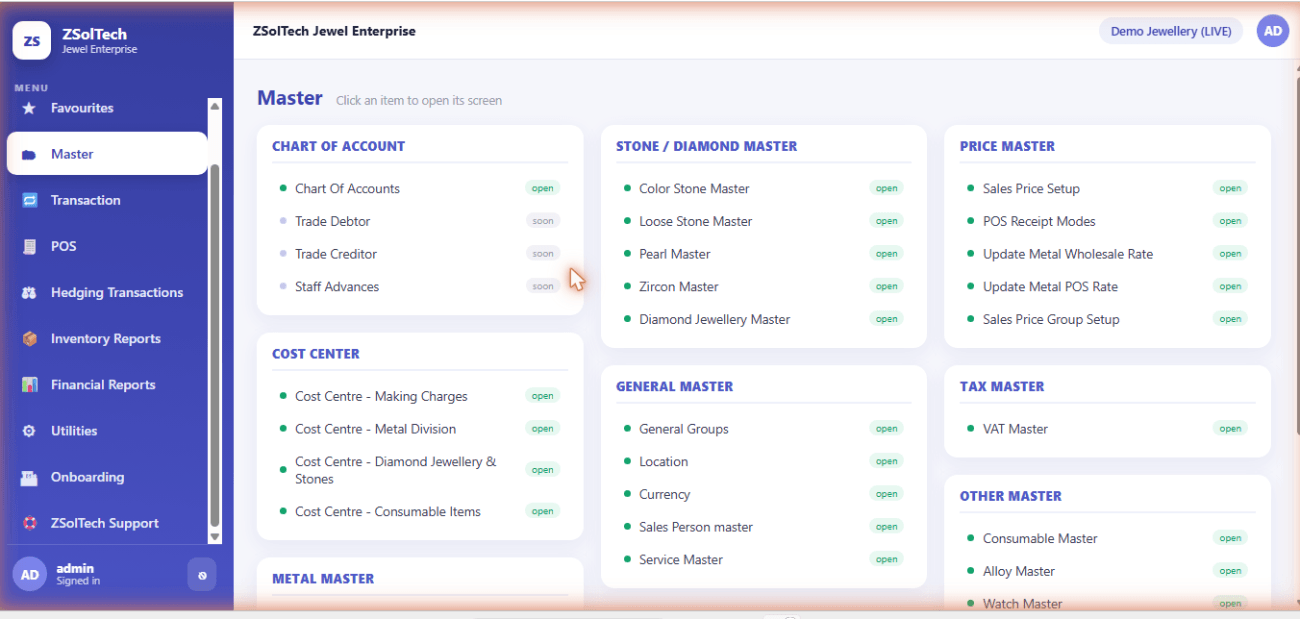
Task: Open General Groups
Action: (763, 429)
